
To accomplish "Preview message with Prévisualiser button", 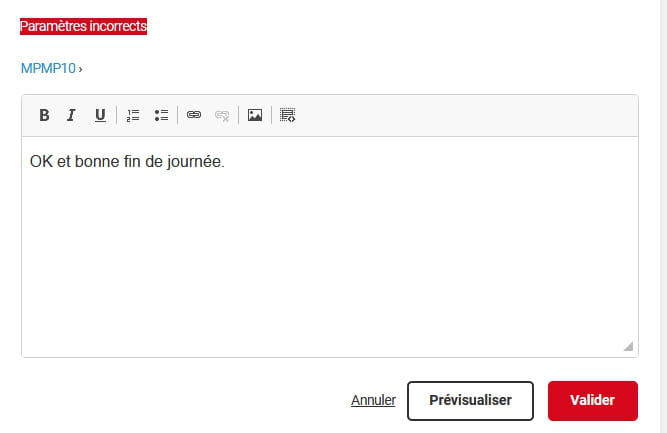I will (x=470, y=401).
